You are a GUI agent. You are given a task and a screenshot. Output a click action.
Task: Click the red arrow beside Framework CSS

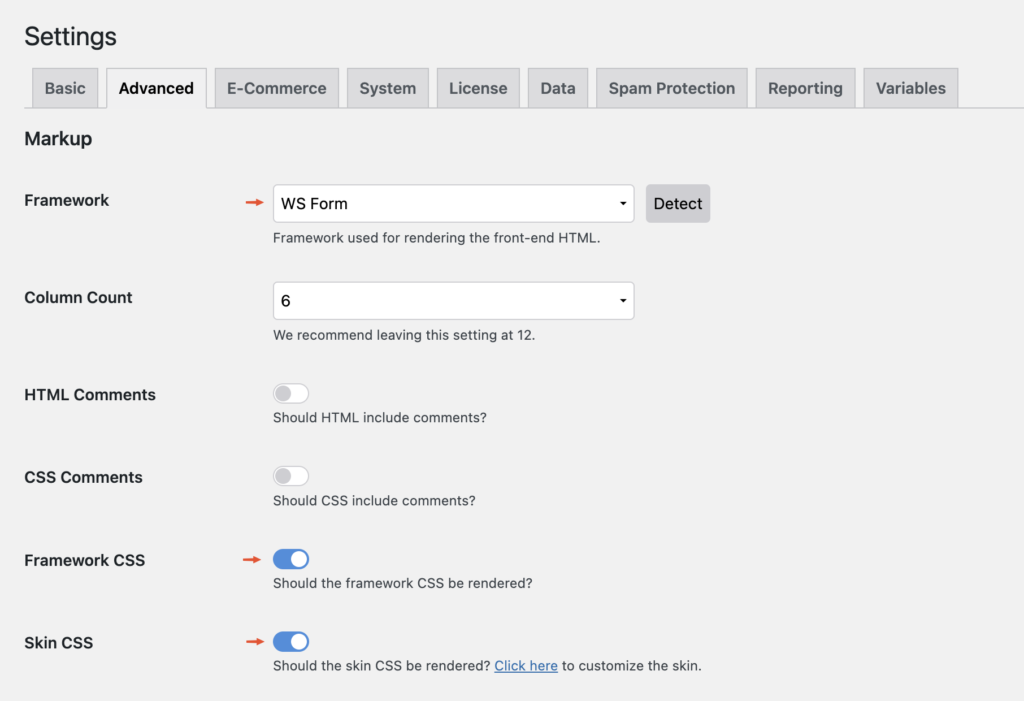pyautogui.click(x=252, y=559)
